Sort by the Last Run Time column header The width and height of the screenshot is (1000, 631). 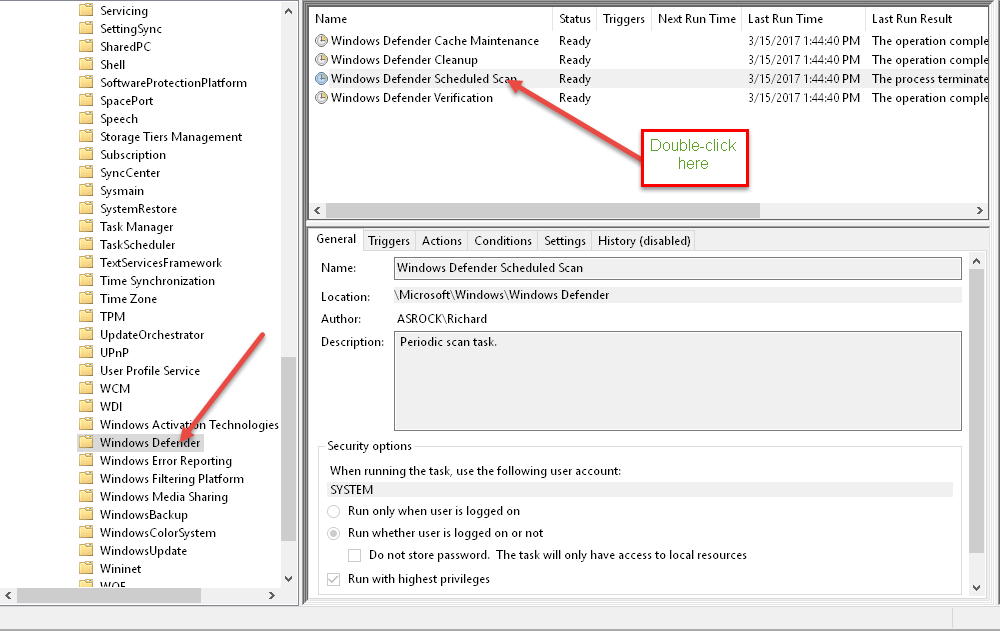[x=803, y=19]
